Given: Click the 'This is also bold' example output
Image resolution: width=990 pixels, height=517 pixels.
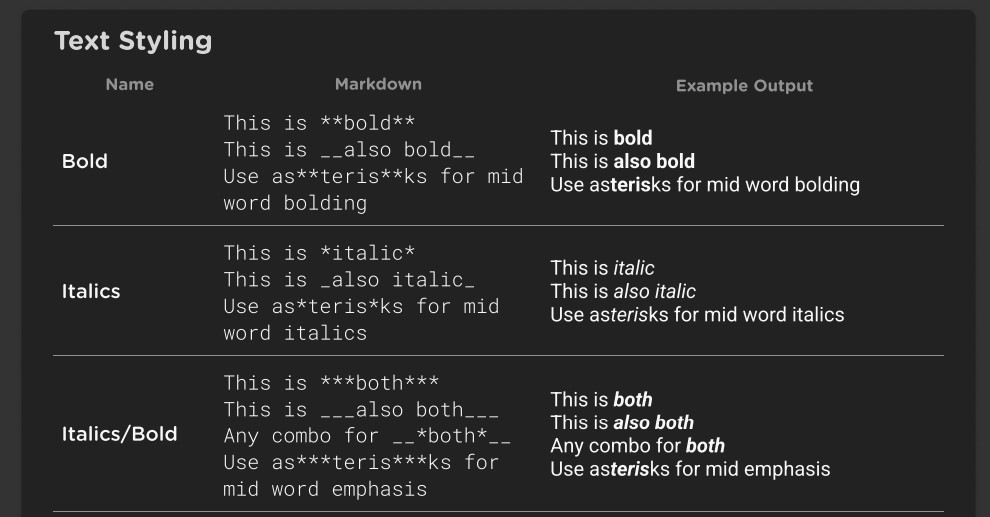Looking at the screenshot, I should click(623, 162).
